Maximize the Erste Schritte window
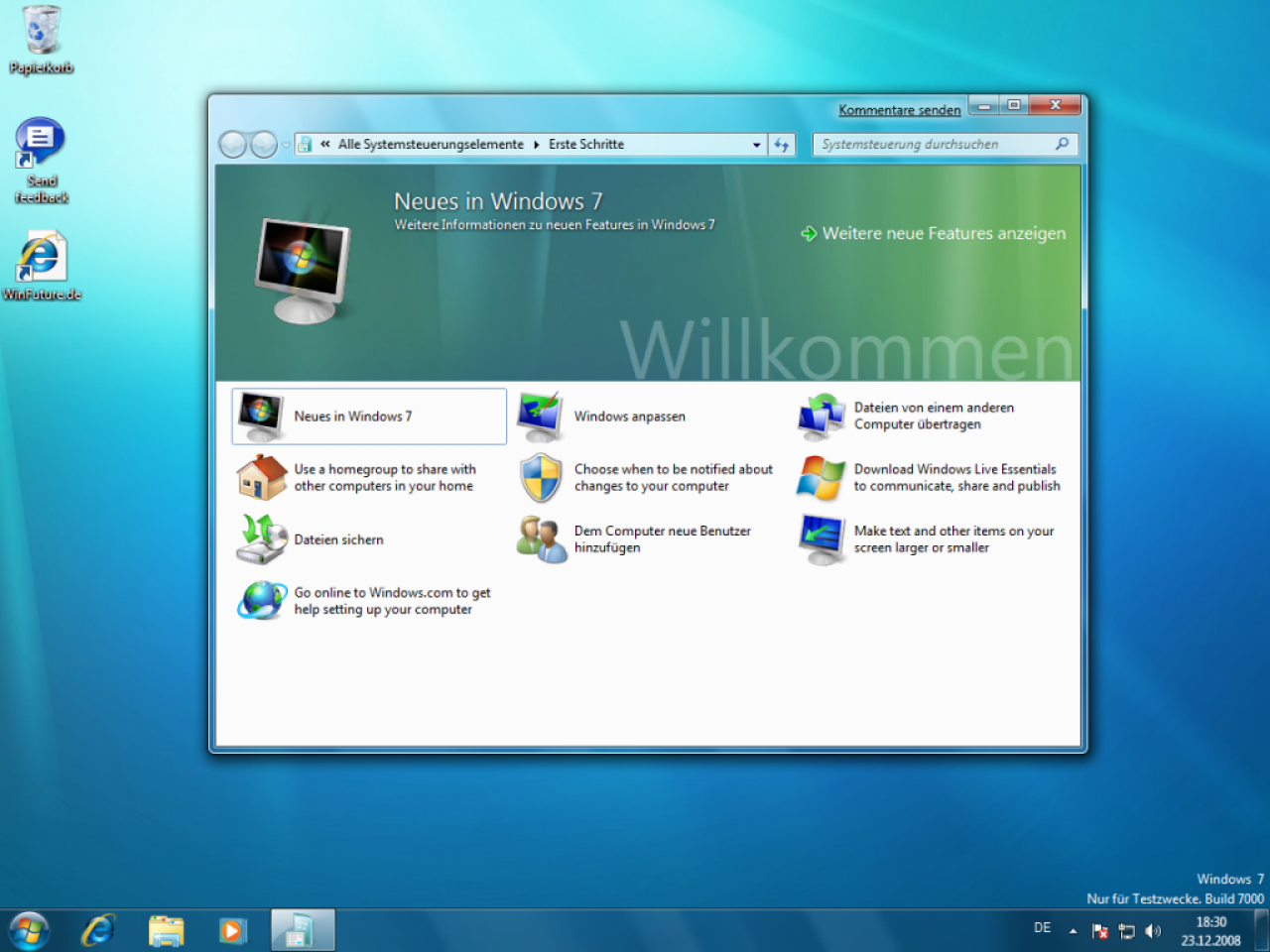Image resolution: width=1270 pixels, height=952 pixels. (1014, 105)
